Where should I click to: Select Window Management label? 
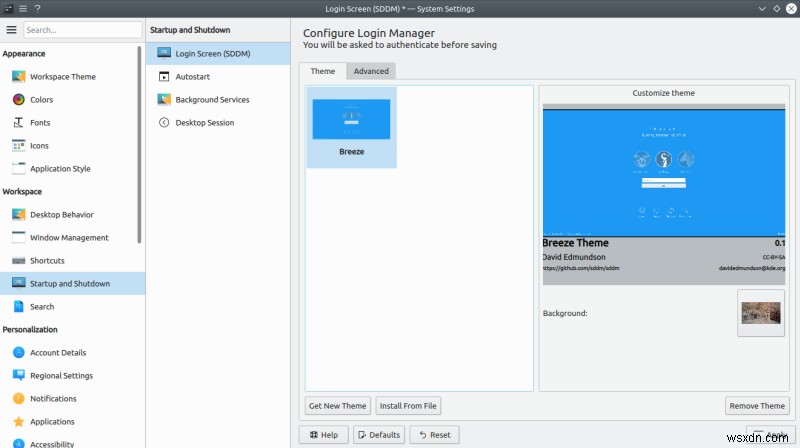[69, 237]
